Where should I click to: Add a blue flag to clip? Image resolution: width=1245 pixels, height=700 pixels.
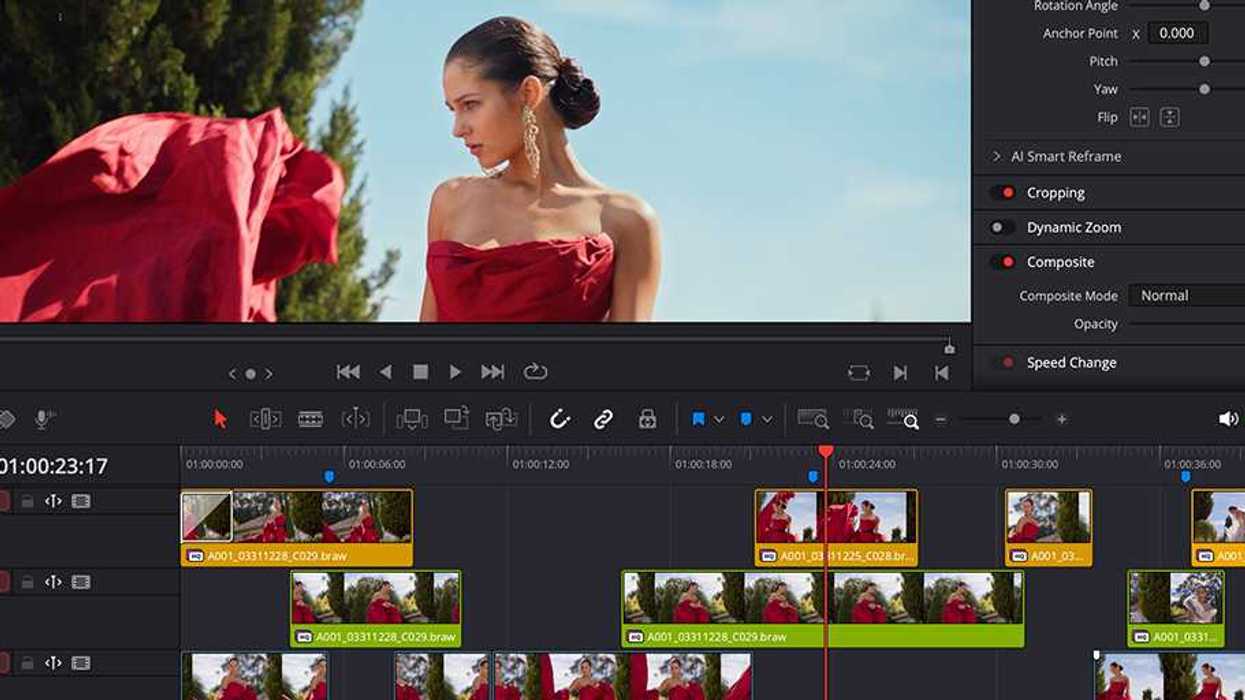[x=699, y=419]
